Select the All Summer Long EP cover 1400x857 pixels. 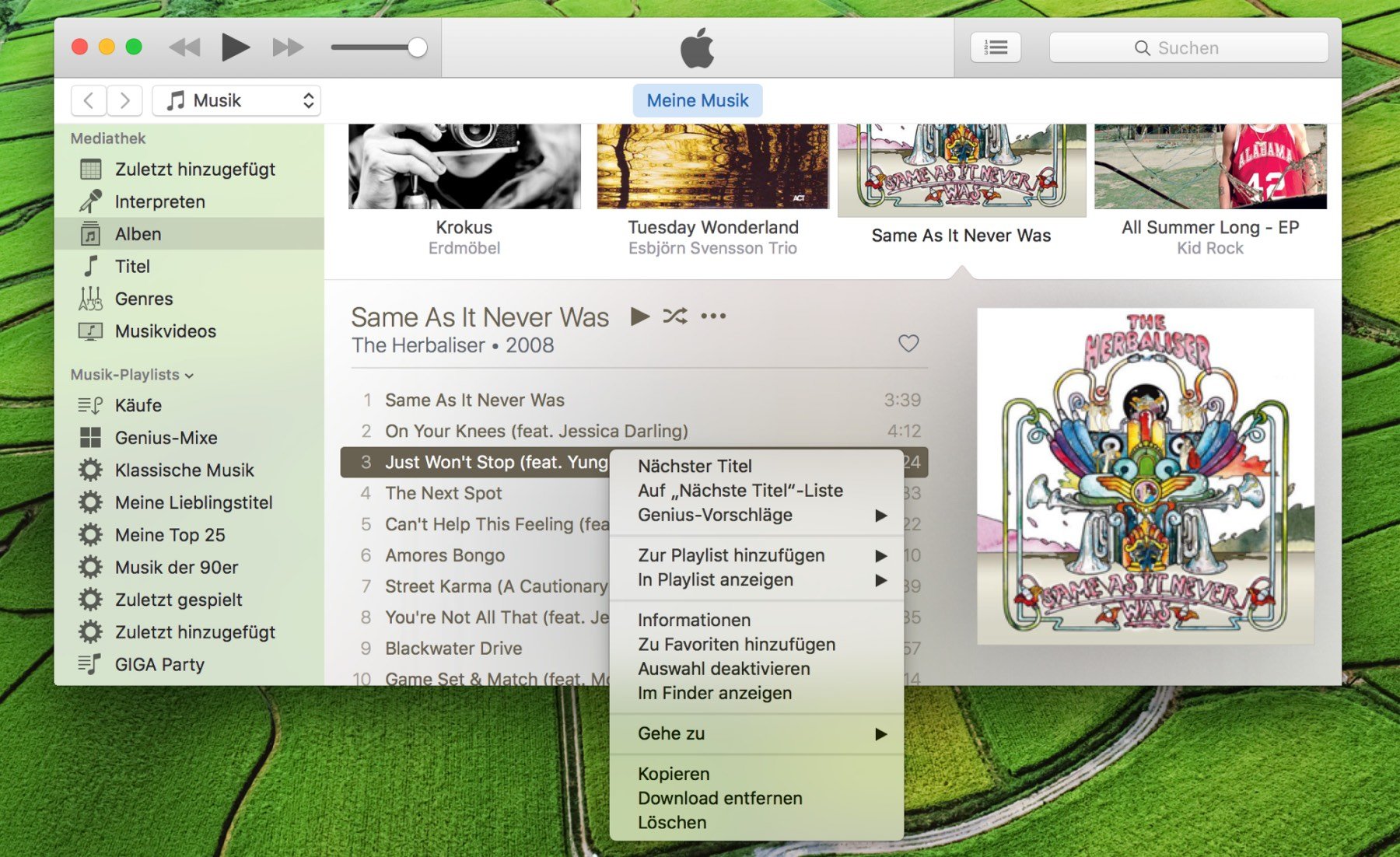pyautogui.click(x=1210, y=166)
